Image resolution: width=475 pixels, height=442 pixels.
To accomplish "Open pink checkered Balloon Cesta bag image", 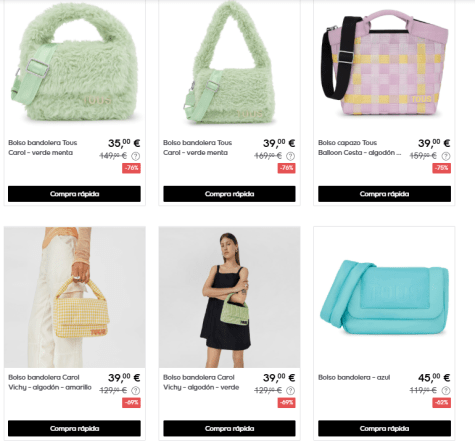I will (384, 63).
